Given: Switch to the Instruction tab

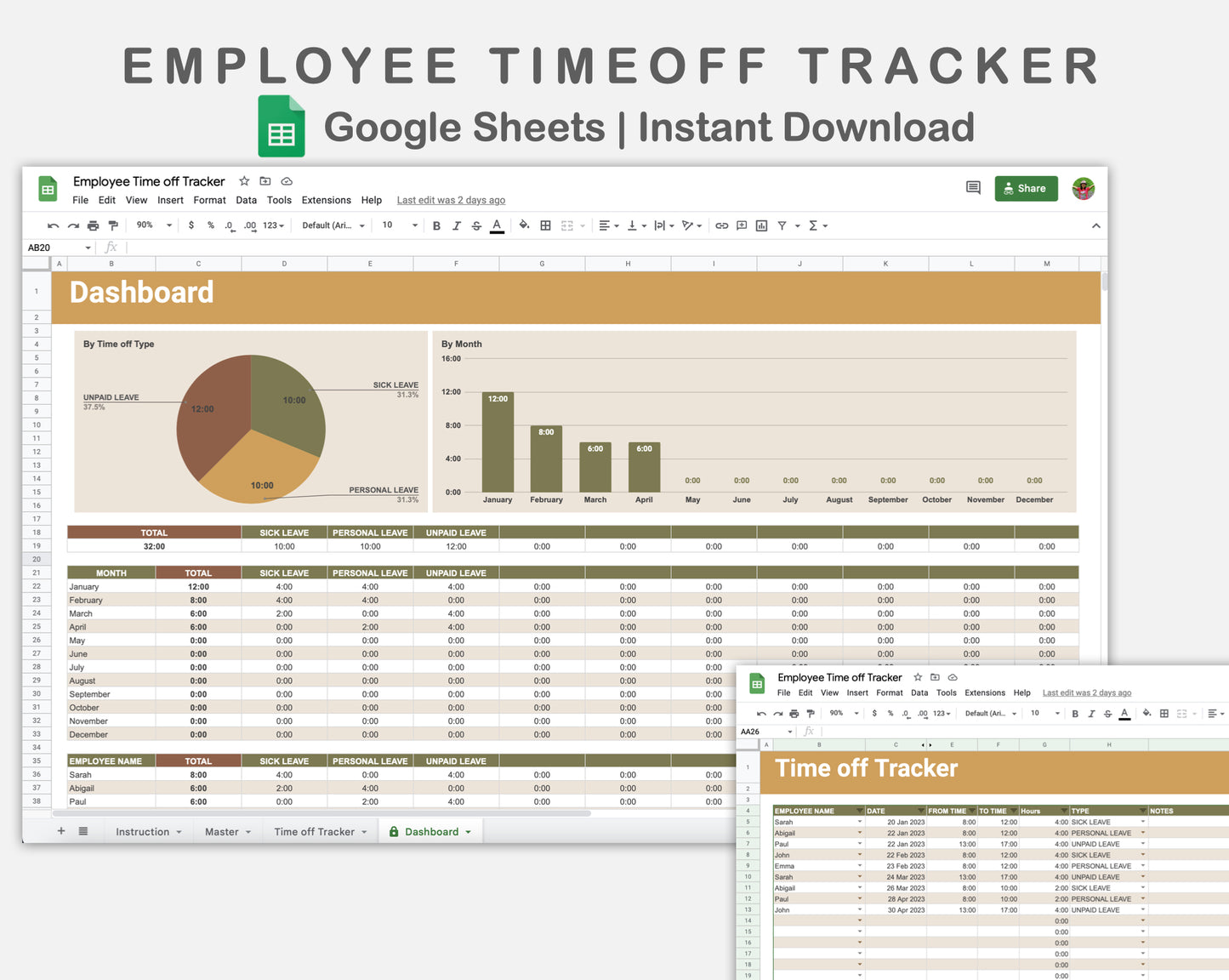Looking at the screenshot, I should point(142,831).
